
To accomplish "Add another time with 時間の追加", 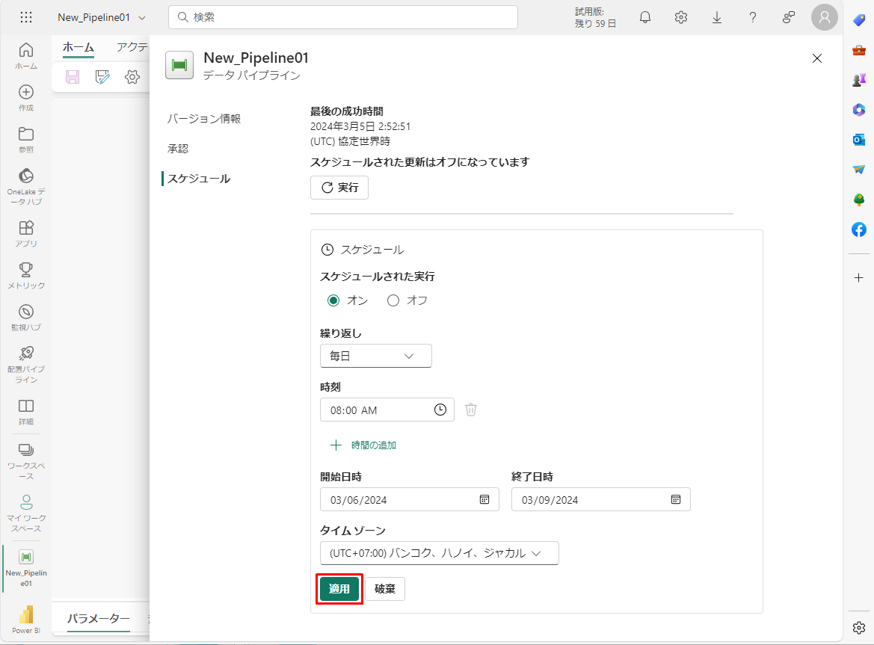I will pos(363,445).
